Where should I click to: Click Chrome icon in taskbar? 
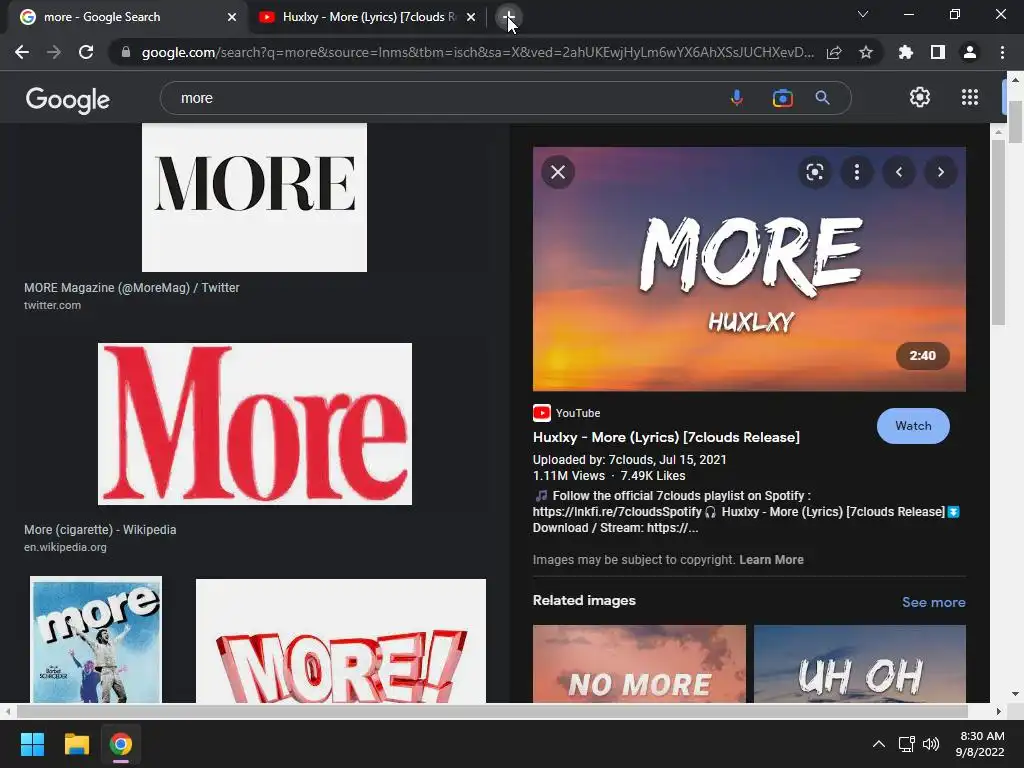click(x=121, y=744)
